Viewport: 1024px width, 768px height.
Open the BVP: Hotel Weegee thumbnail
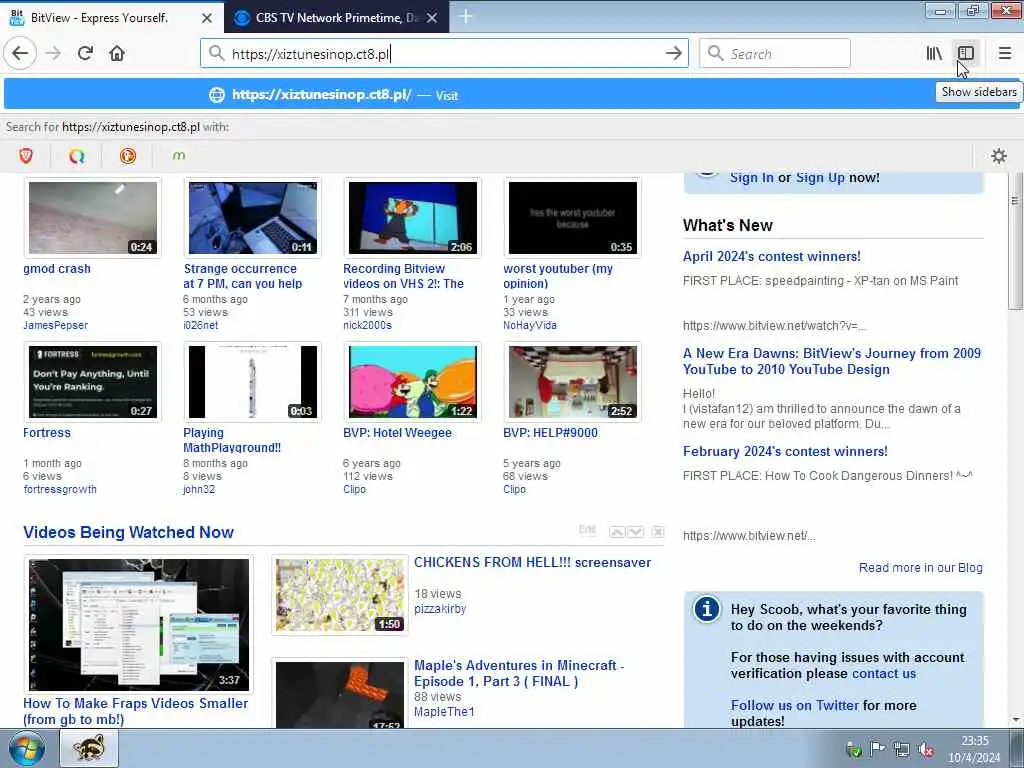coord(413,381)
